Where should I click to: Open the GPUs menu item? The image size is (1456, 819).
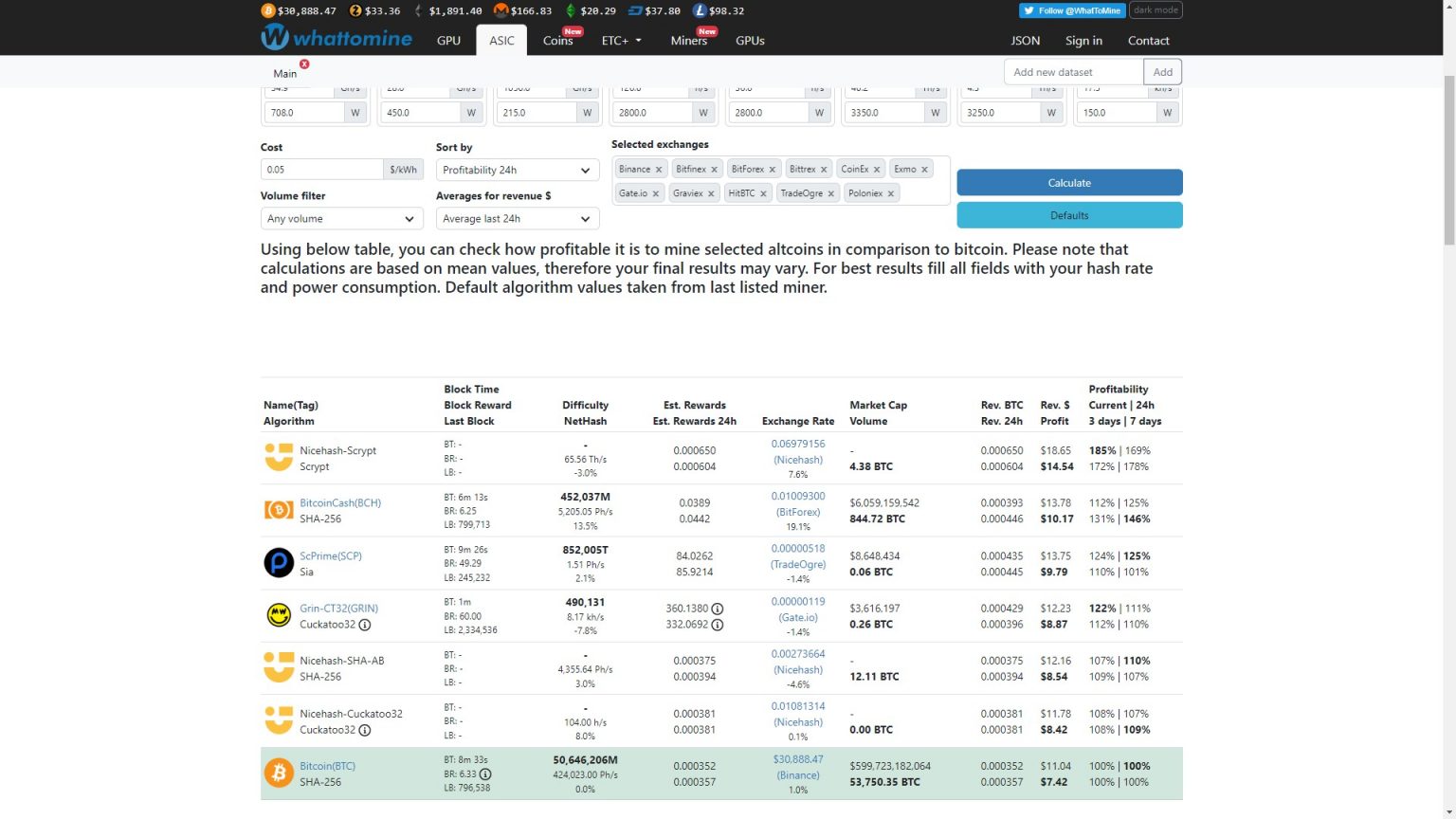750,41
